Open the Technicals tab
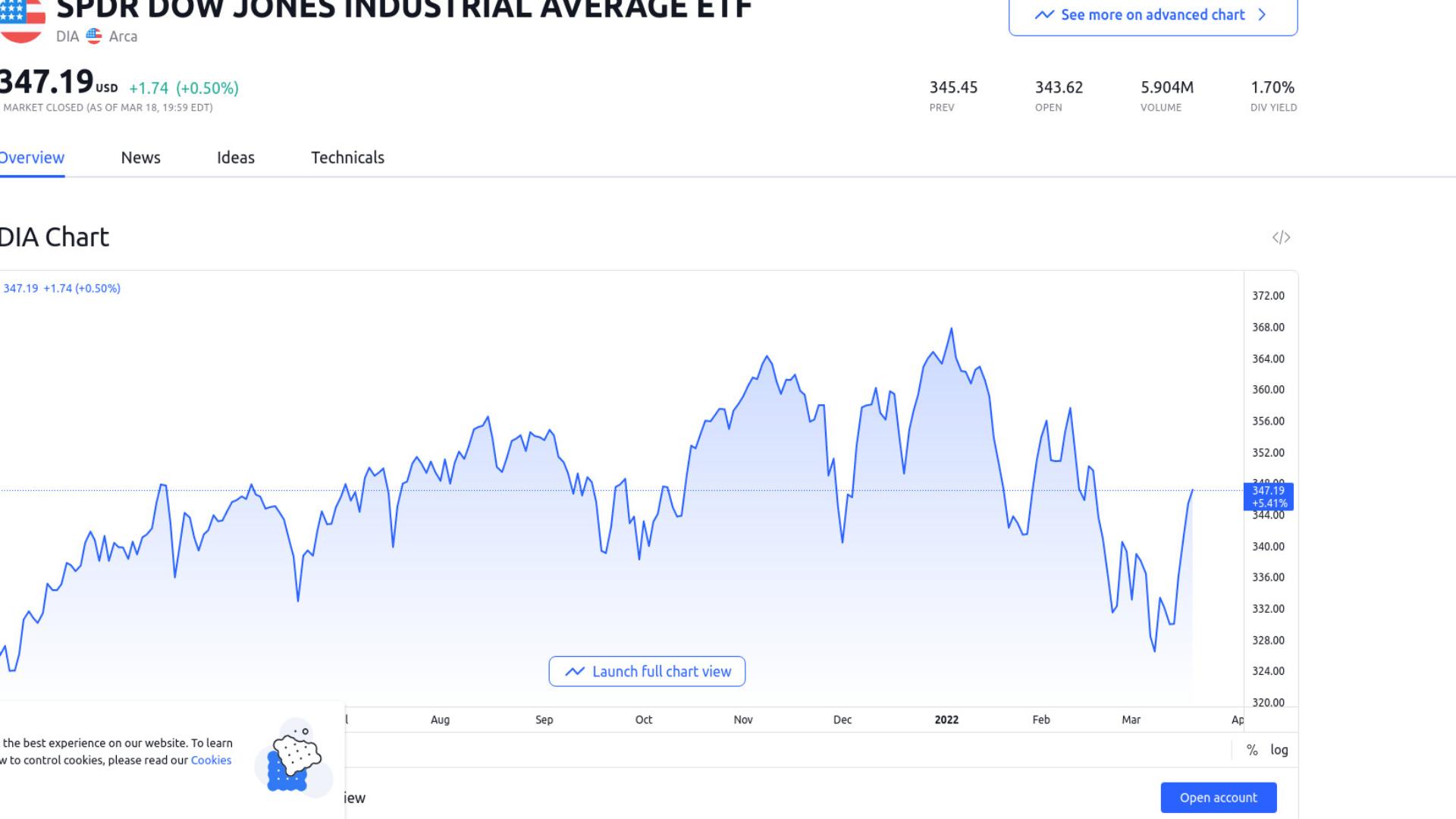The width and height of the screenshot is (1456, 819). pos(348,158)
